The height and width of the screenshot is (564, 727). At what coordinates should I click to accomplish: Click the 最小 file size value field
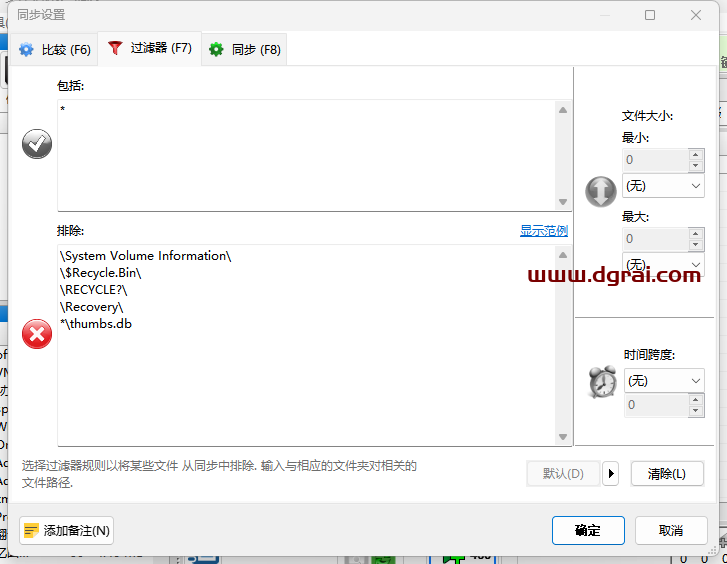(655, 160)
